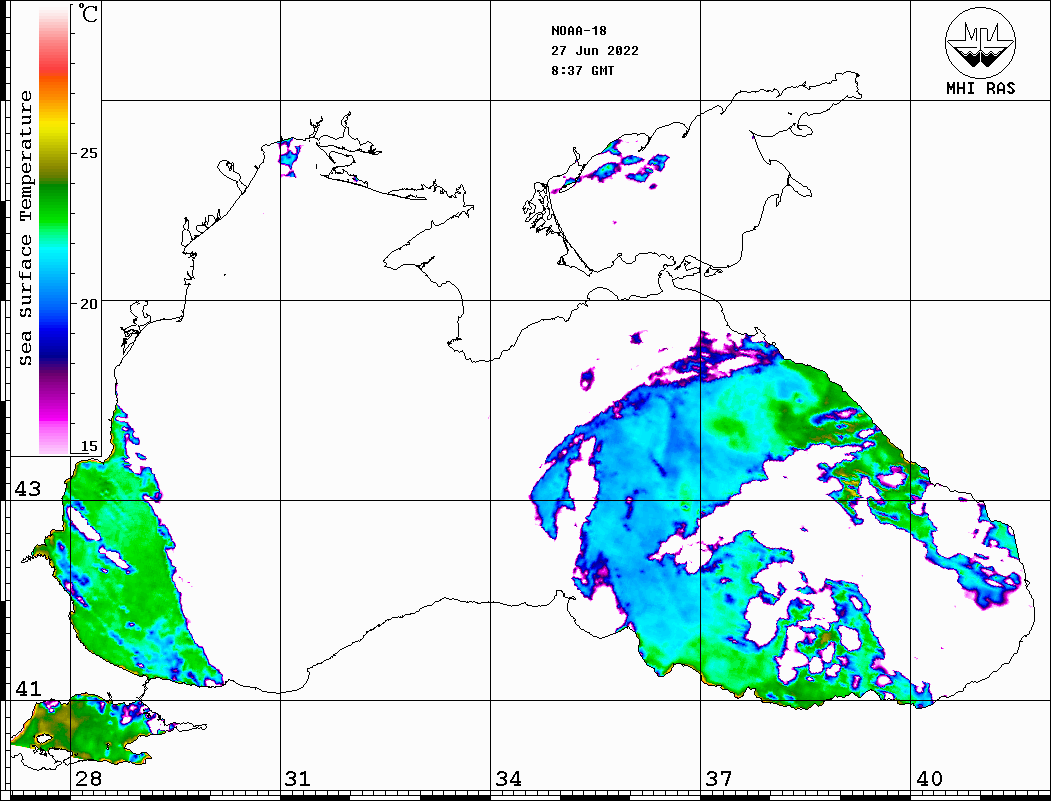Click the '15' color scale label
Screen dimensions: 1051x801
(89, 446)
